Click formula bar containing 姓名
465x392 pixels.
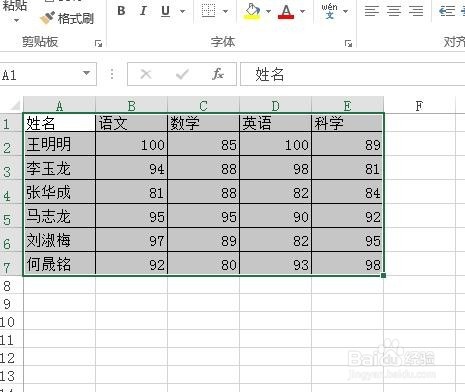[352, 74]
